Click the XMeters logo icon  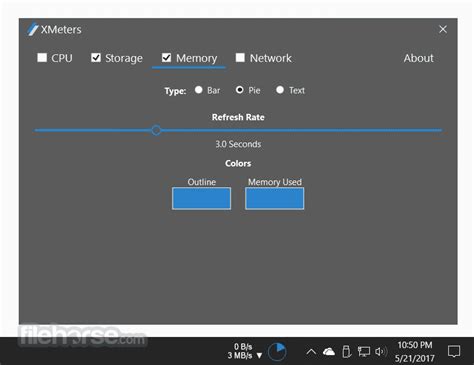[33, 29]
